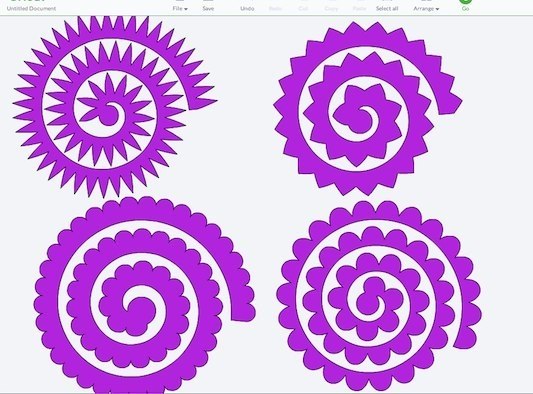Click Select all in the toolbar

pos(387,8)
